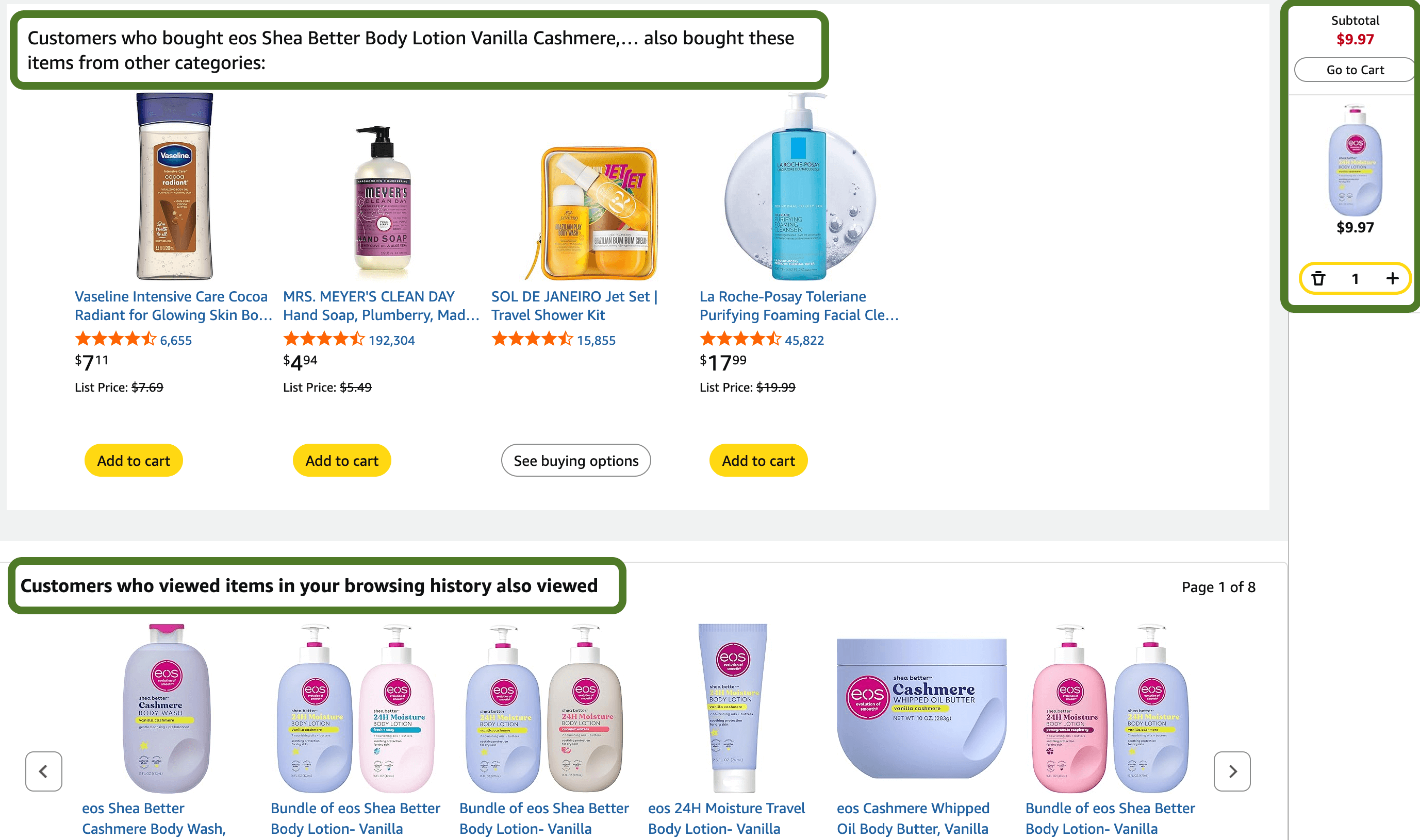Open reviews via Mrs. Meyer's star rating
The image size is (1420, 840).
tap(323, 340)
